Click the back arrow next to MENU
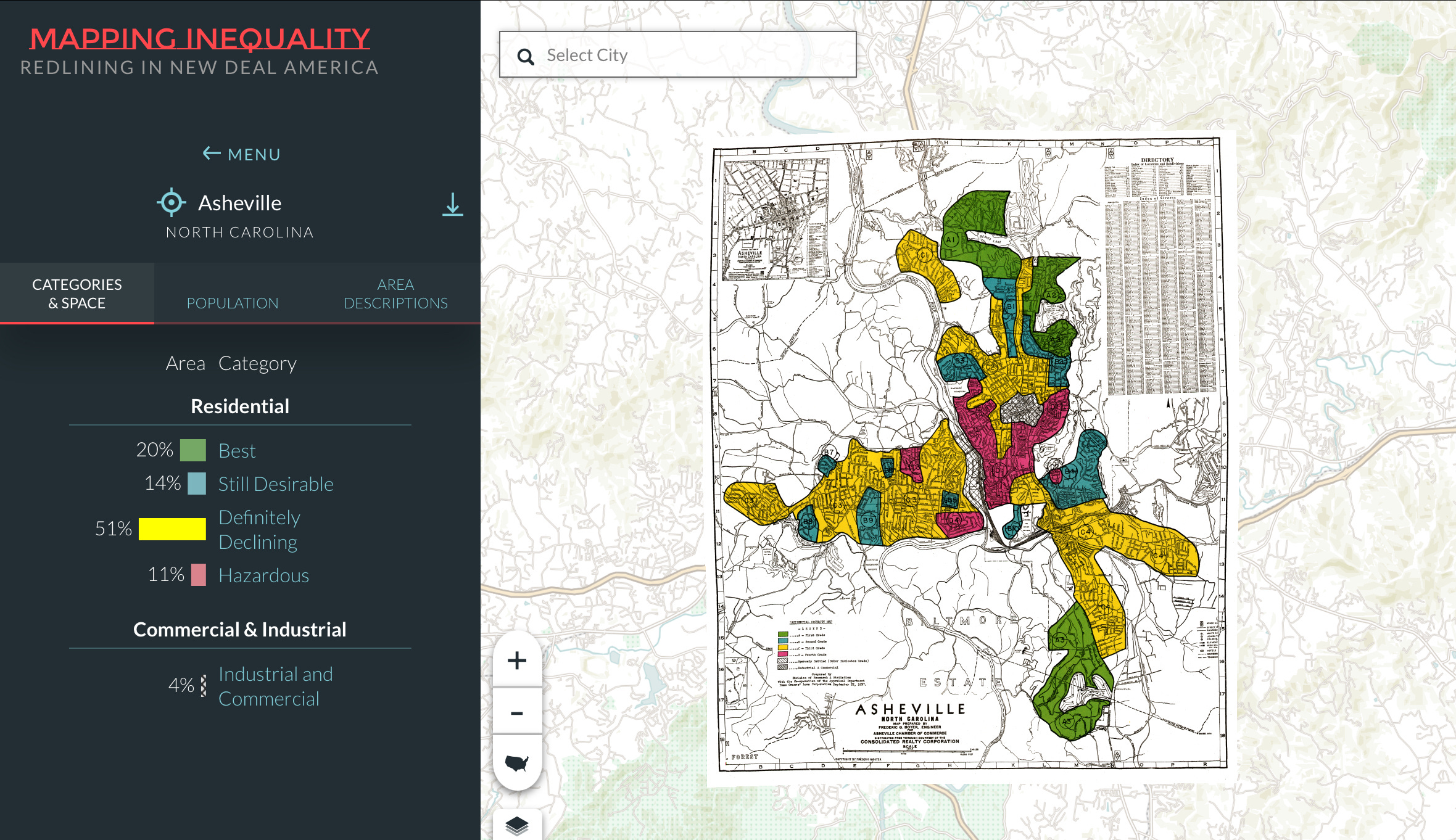The width and height of the screenshot is (1456, 840). (210, 153)
